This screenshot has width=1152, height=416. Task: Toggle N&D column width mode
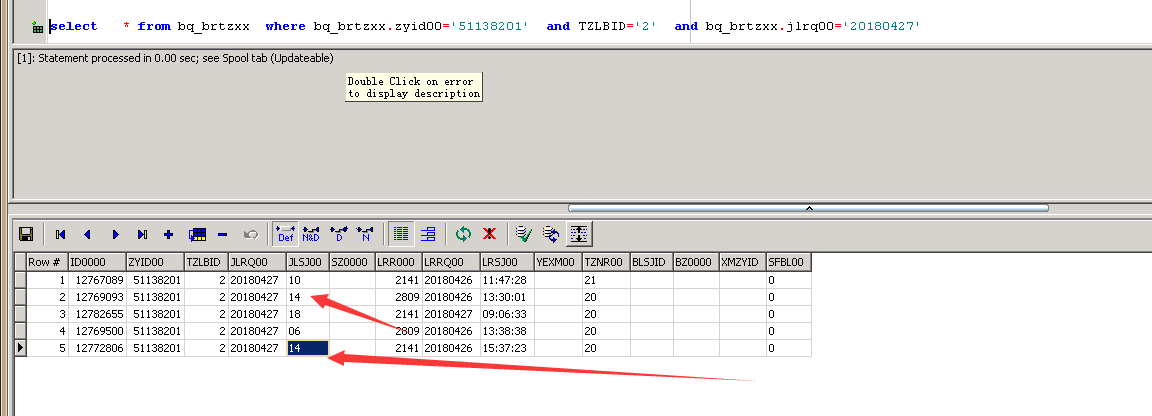coord(311,234)
